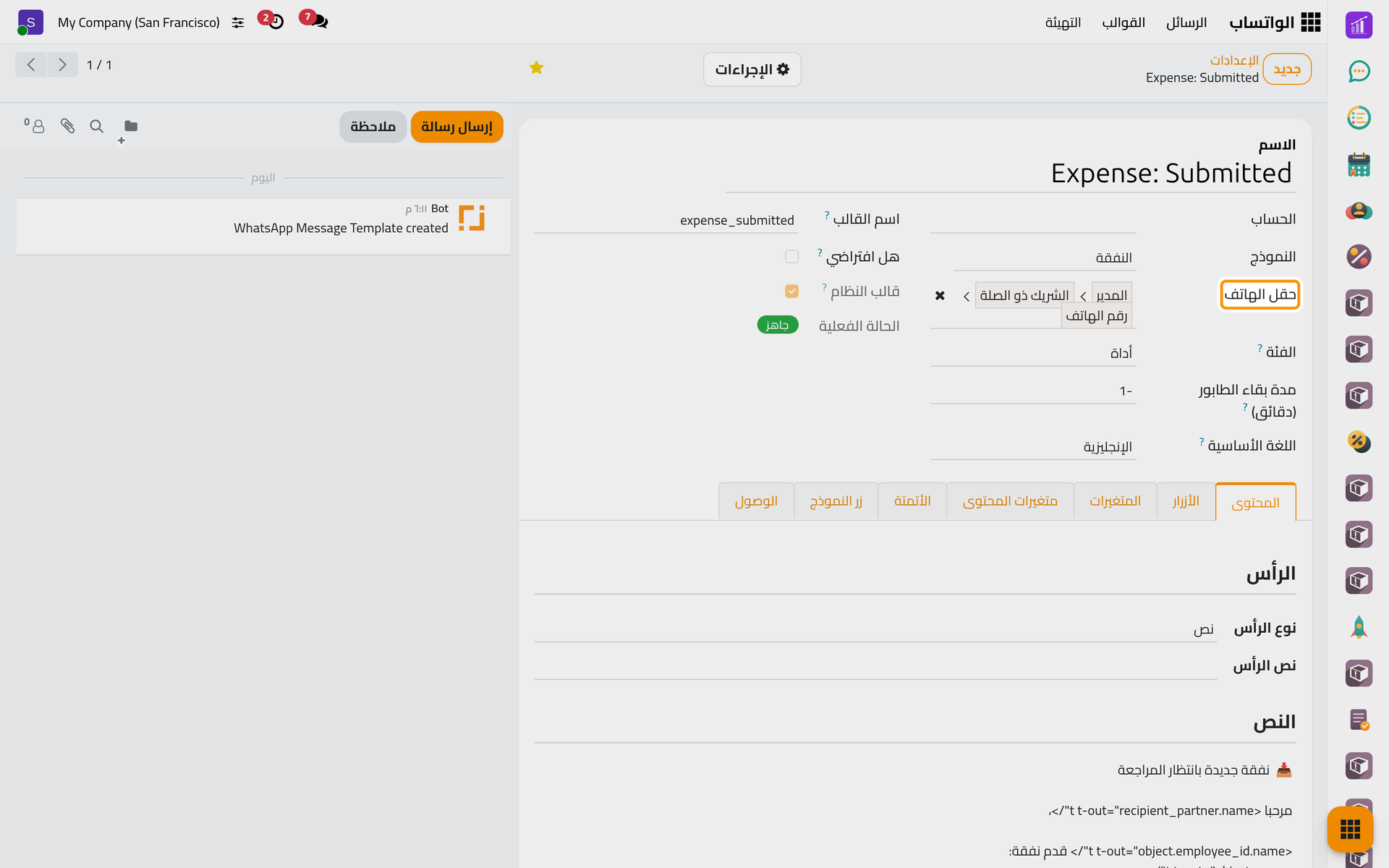The image size is (1389, 868).
Task: Open the القوالب menu item
Action: tap(1123, 22)
